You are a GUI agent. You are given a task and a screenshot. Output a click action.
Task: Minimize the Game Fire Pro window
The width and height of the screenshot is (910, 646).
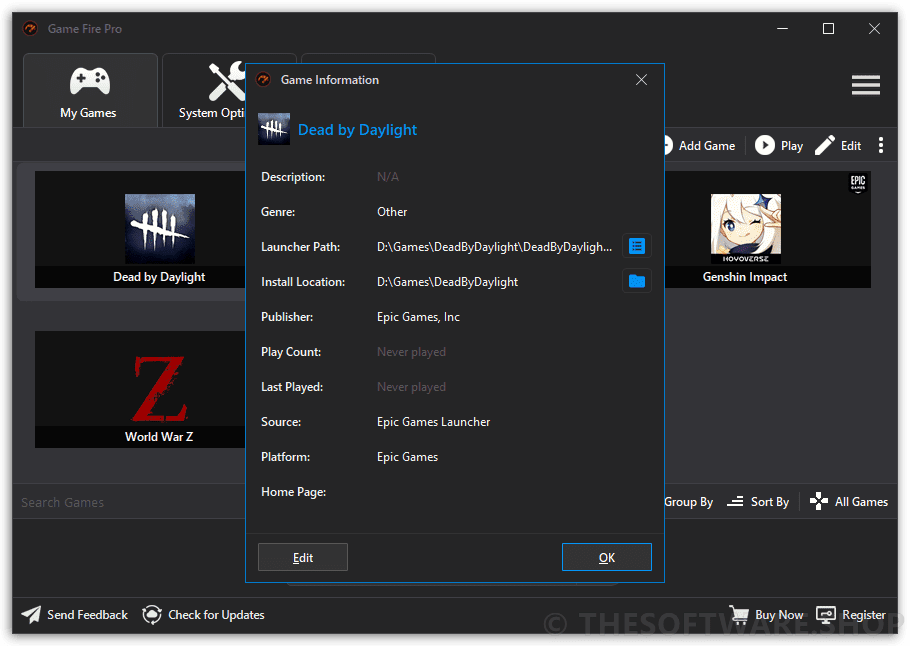[x=782, y=28]
